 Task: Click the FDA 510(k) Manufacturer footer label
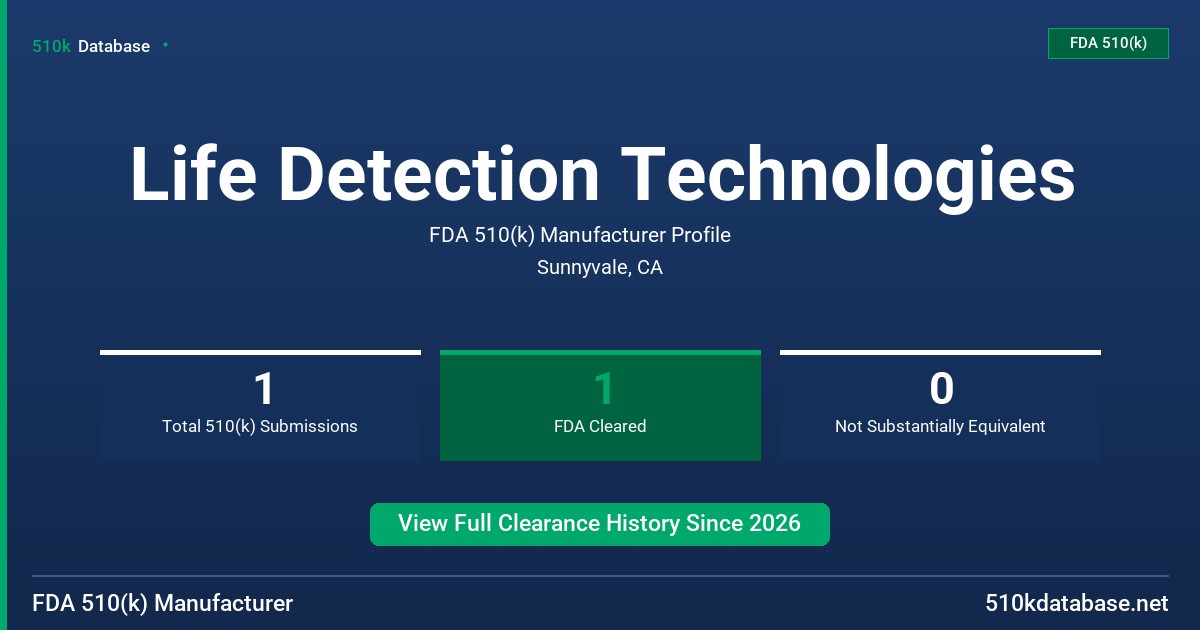pyautogui.click(x=163, y=603)
